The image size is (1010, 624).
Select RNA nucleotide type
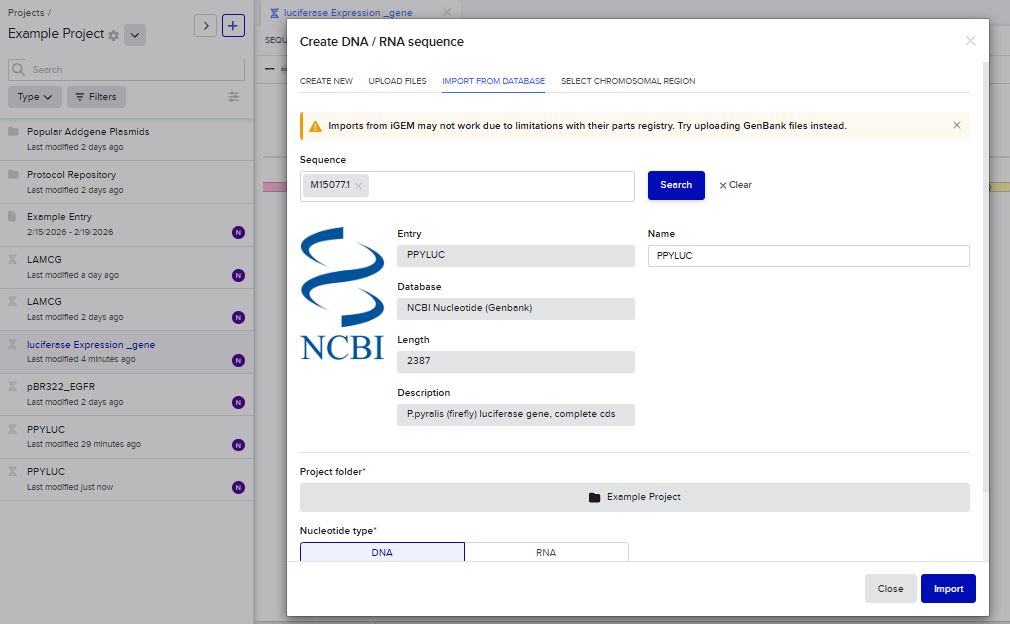pos(546,552)
